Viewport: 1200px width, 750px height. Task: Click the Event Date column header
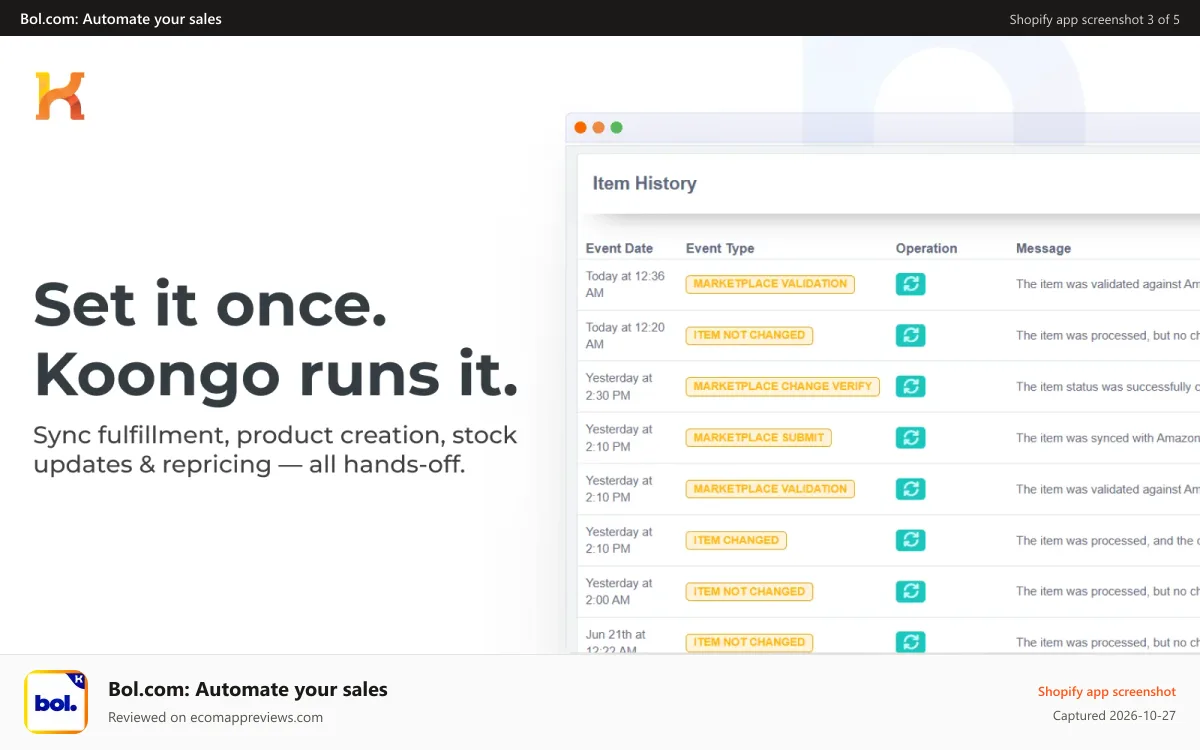[x=619, y=248]
